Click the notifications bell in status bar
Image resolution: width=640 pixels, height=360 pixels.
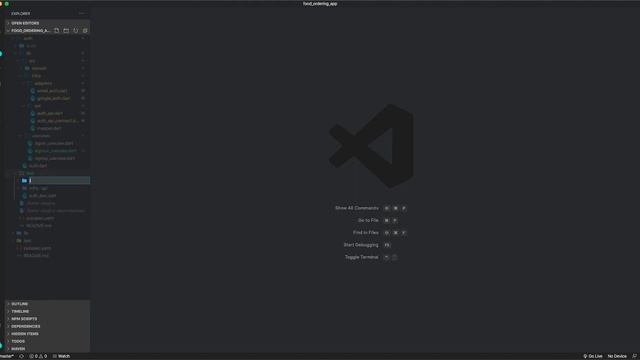pyautogui.click(x=635, y=356)
